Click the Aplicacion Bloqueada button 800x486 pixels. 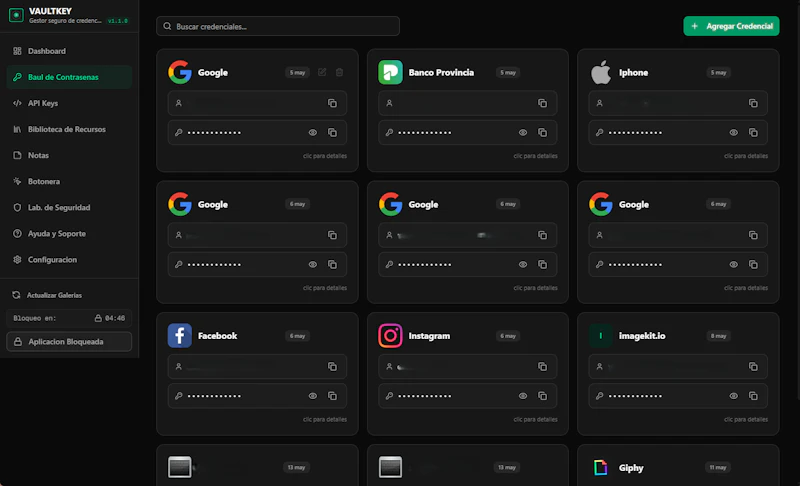(x=69, y=342)
